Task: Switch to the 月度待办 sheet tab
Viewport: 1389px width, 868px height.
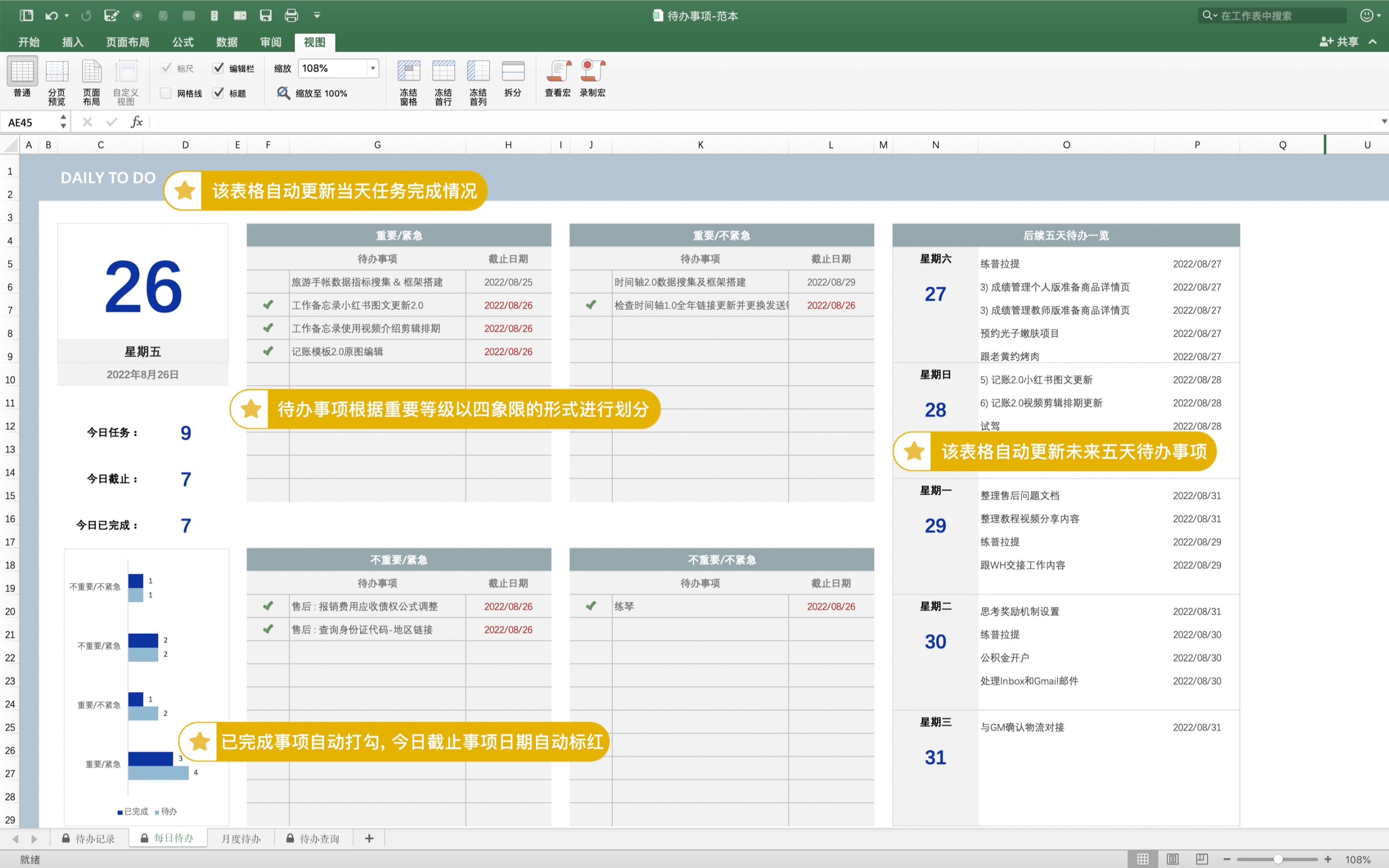Action: tap(241, 839)
